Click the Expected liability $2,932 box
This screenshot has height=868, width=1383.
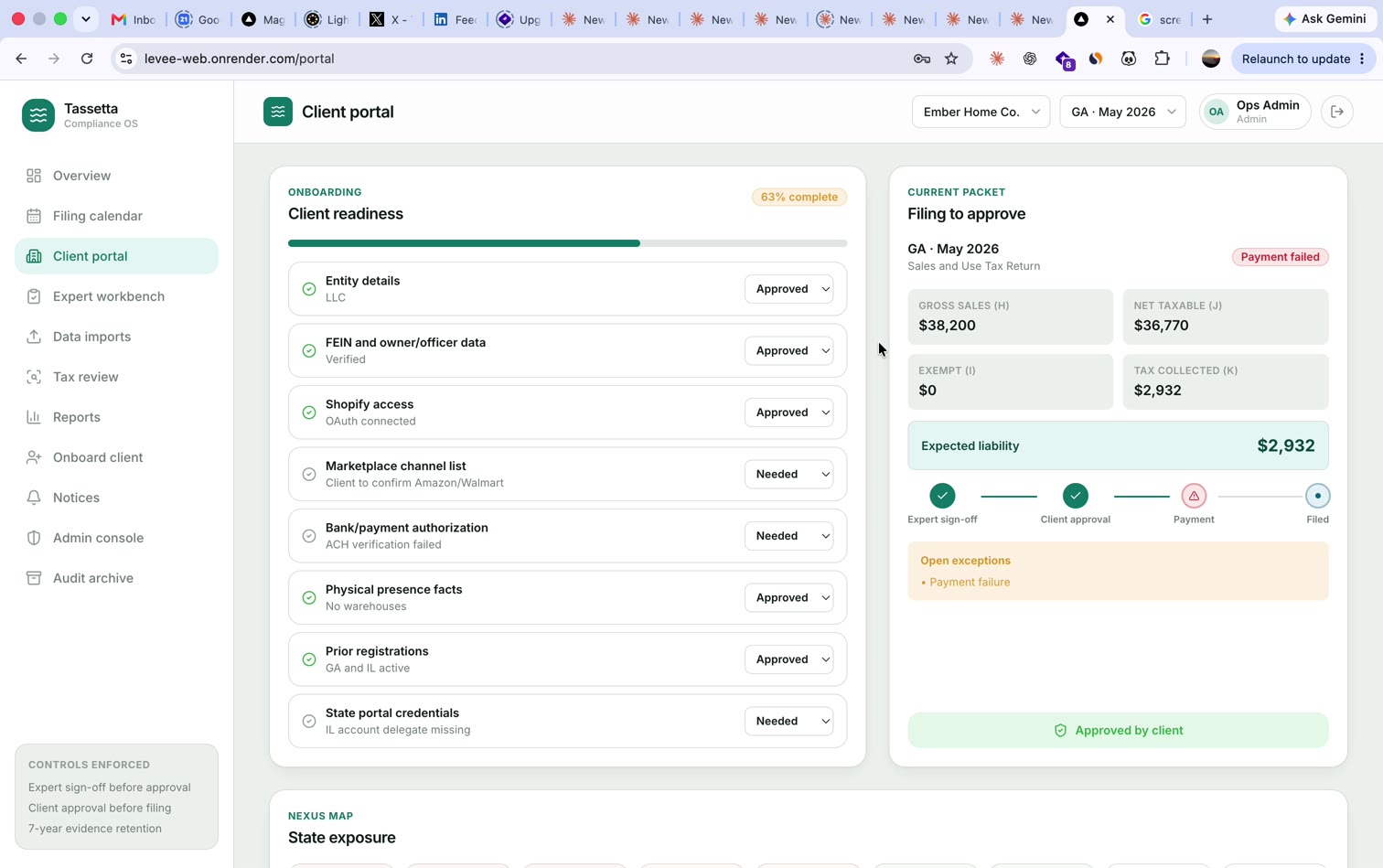1118,445
